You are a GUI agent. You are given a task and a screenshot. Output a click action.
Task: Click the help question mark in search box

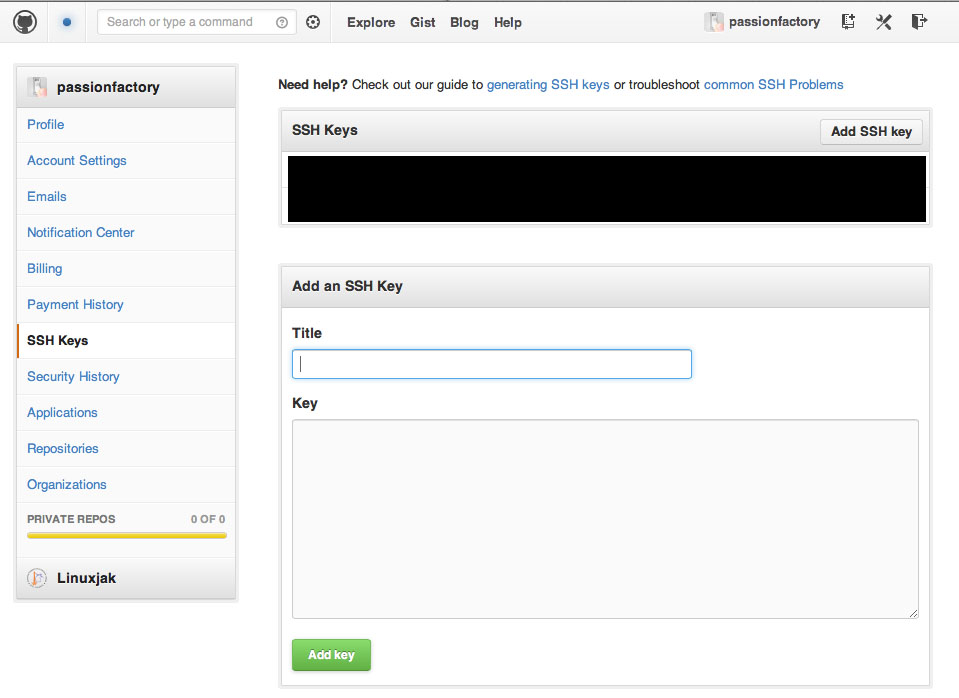[x=281, y=23]
